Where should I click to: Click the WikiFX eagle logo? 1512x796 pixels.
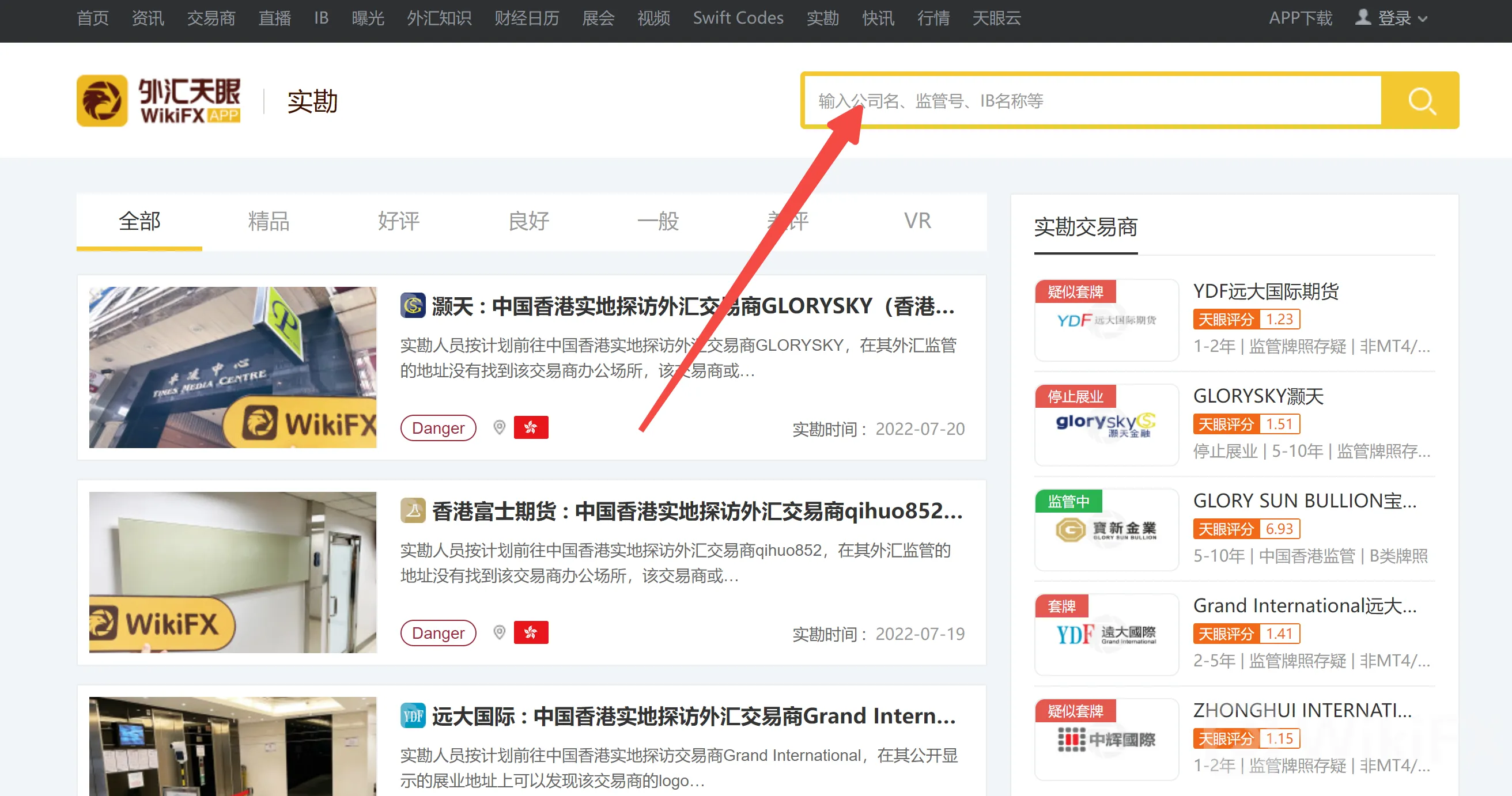[102, 101]
